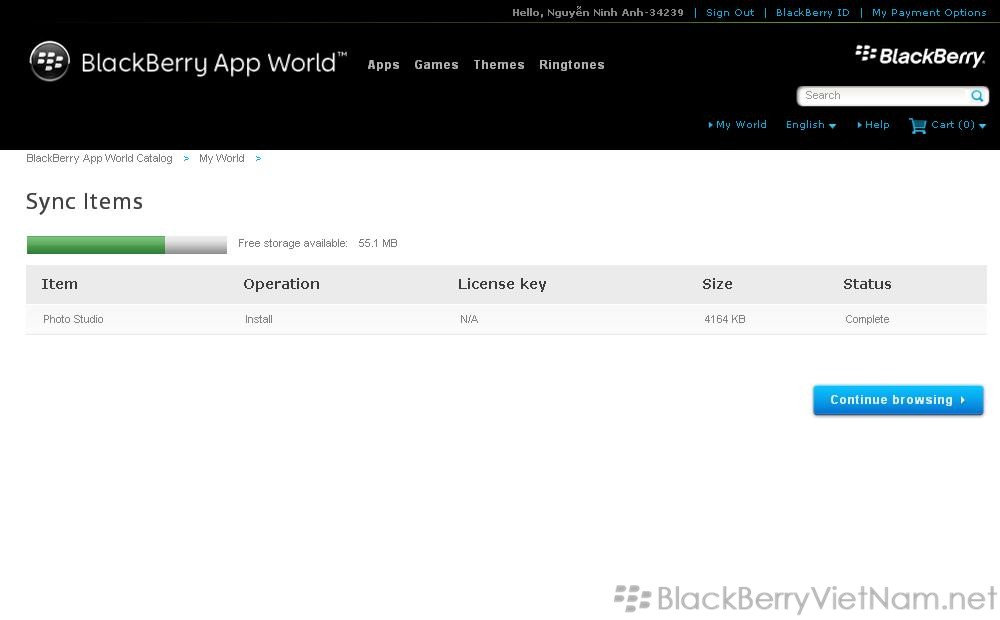Image resolution: width=1000 pixels, height=620 pixels.
Task: Click the Status column header
Action: [x=867, y=284]
